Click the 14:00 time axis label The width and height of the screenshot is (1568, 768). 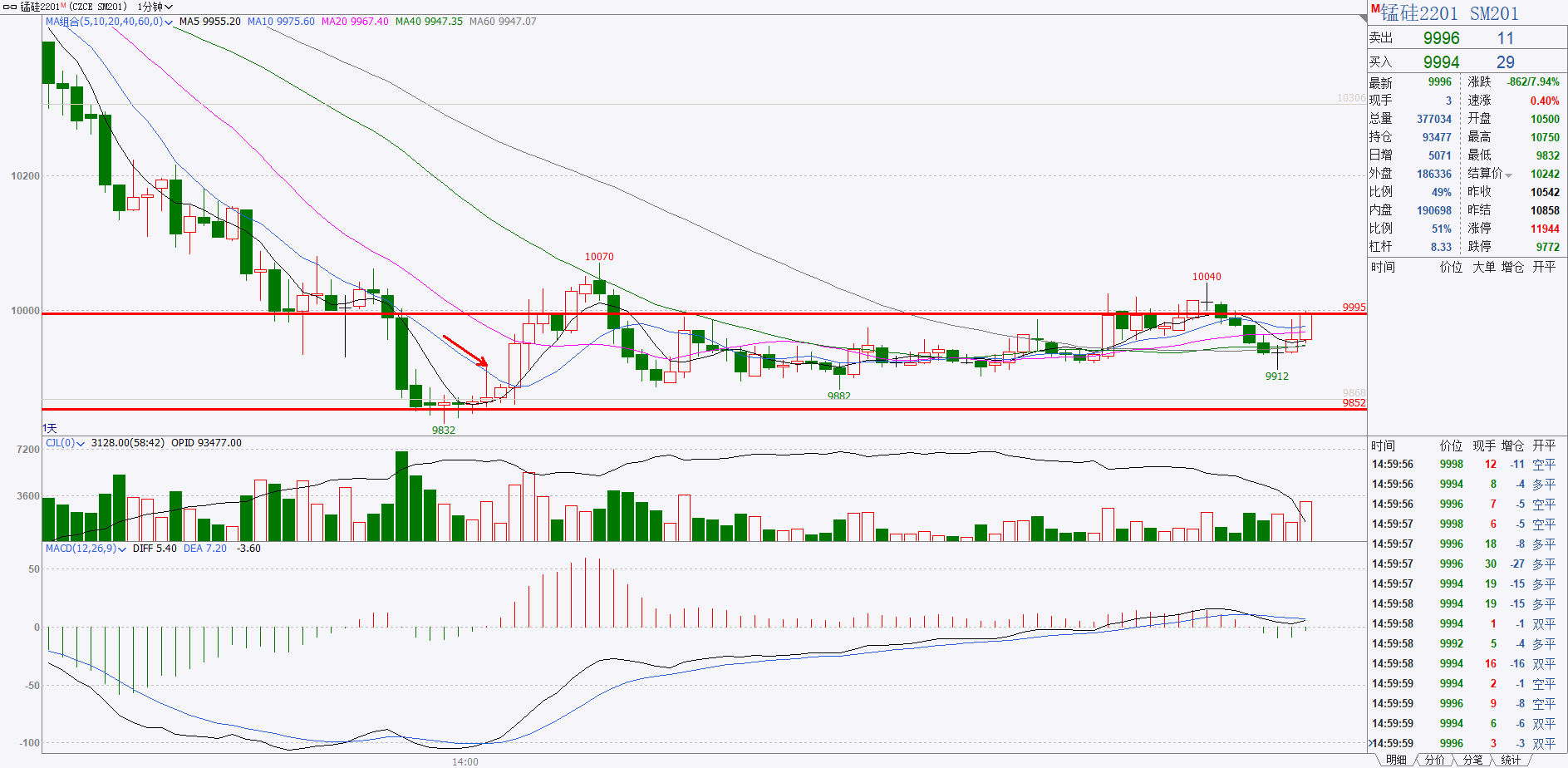[465, 762]
